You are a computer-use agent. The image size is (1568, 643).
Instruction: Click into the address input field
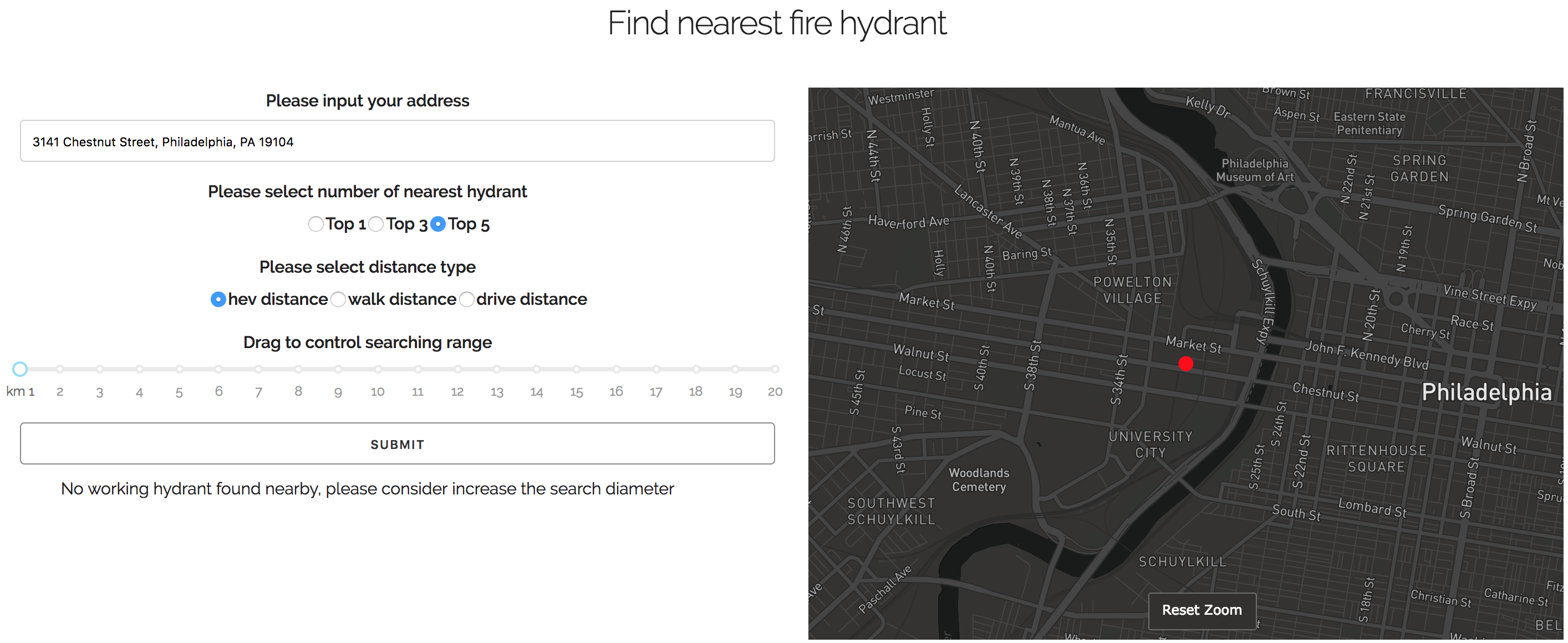(397, 141)
